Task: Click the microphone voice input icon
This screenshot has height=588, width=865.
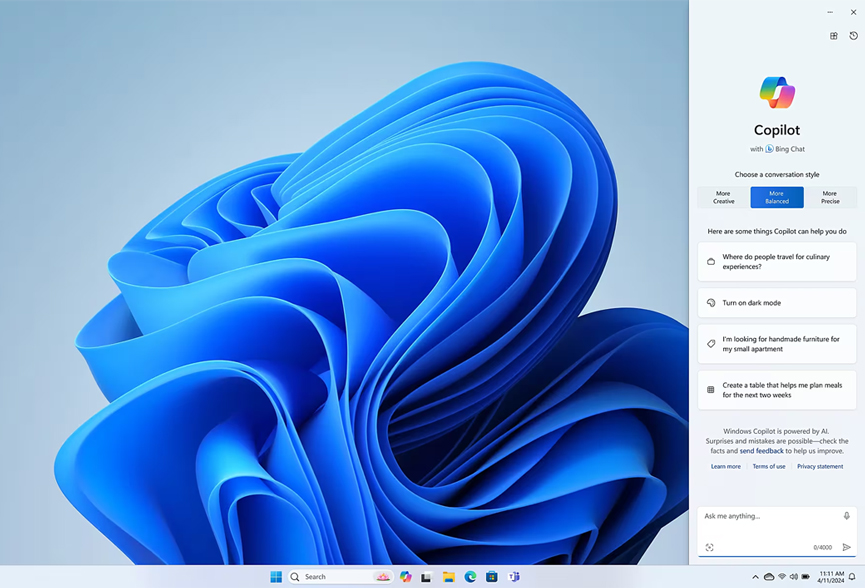Action: [846, 516]
